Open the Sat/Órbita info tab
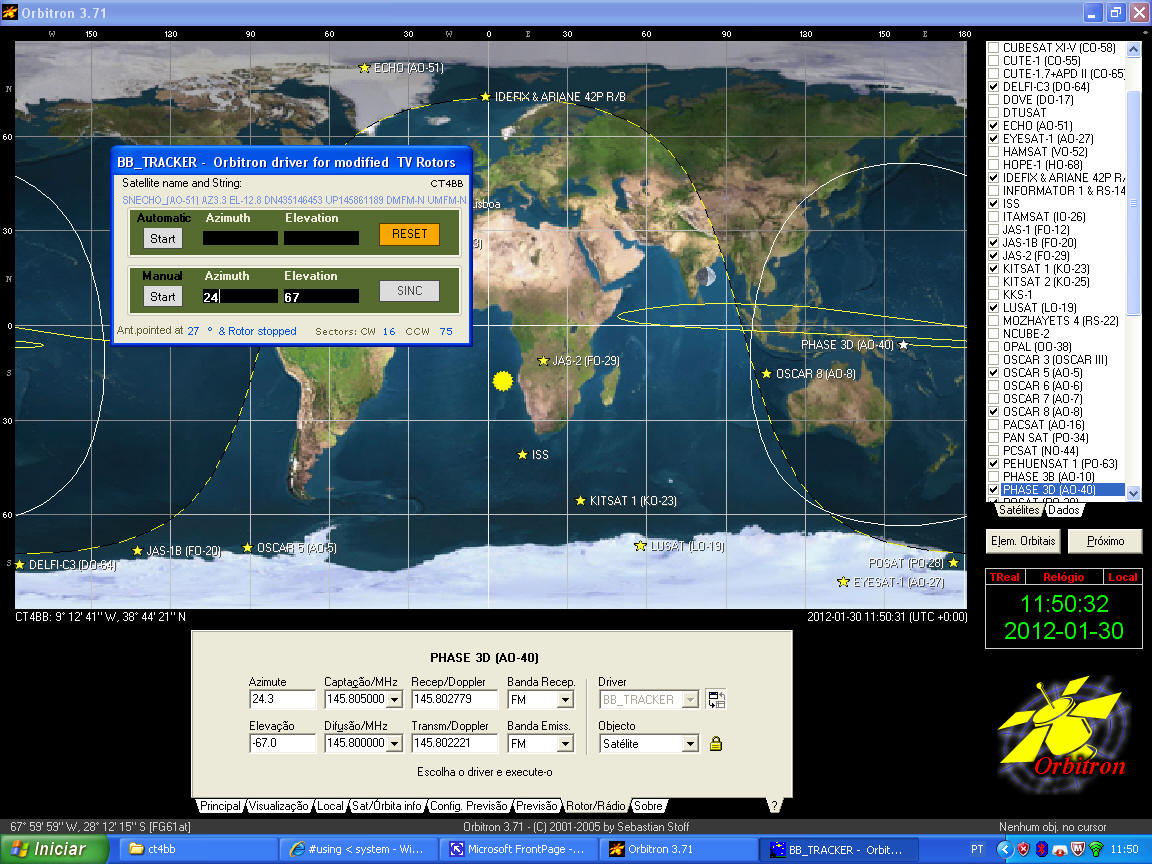This screenshot has width=1152, height=864. coord(386,806)
